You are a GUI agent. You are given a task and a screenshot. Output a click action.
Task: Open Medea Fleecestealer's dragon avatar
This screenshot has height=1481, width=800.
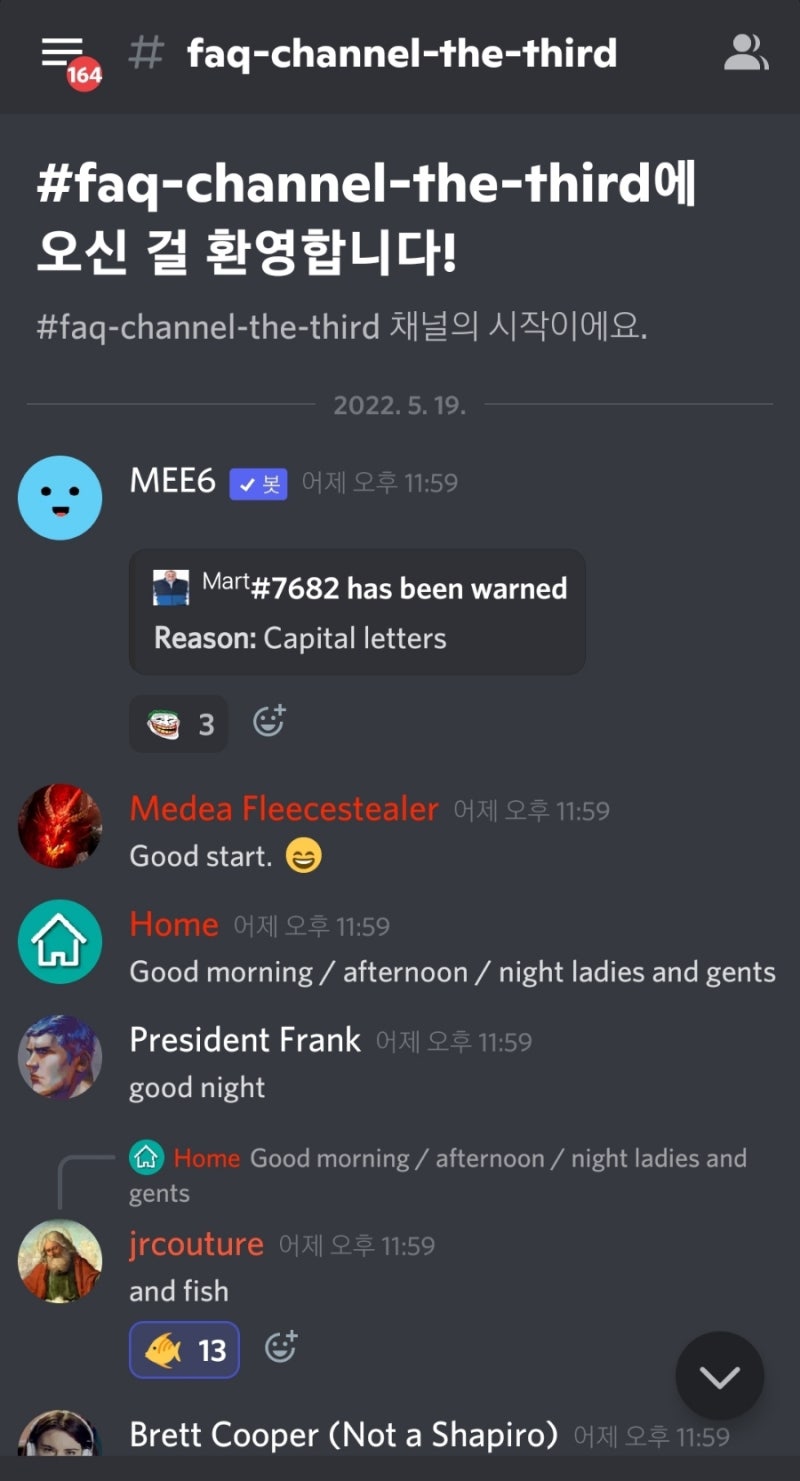click(x=60, y=825)
